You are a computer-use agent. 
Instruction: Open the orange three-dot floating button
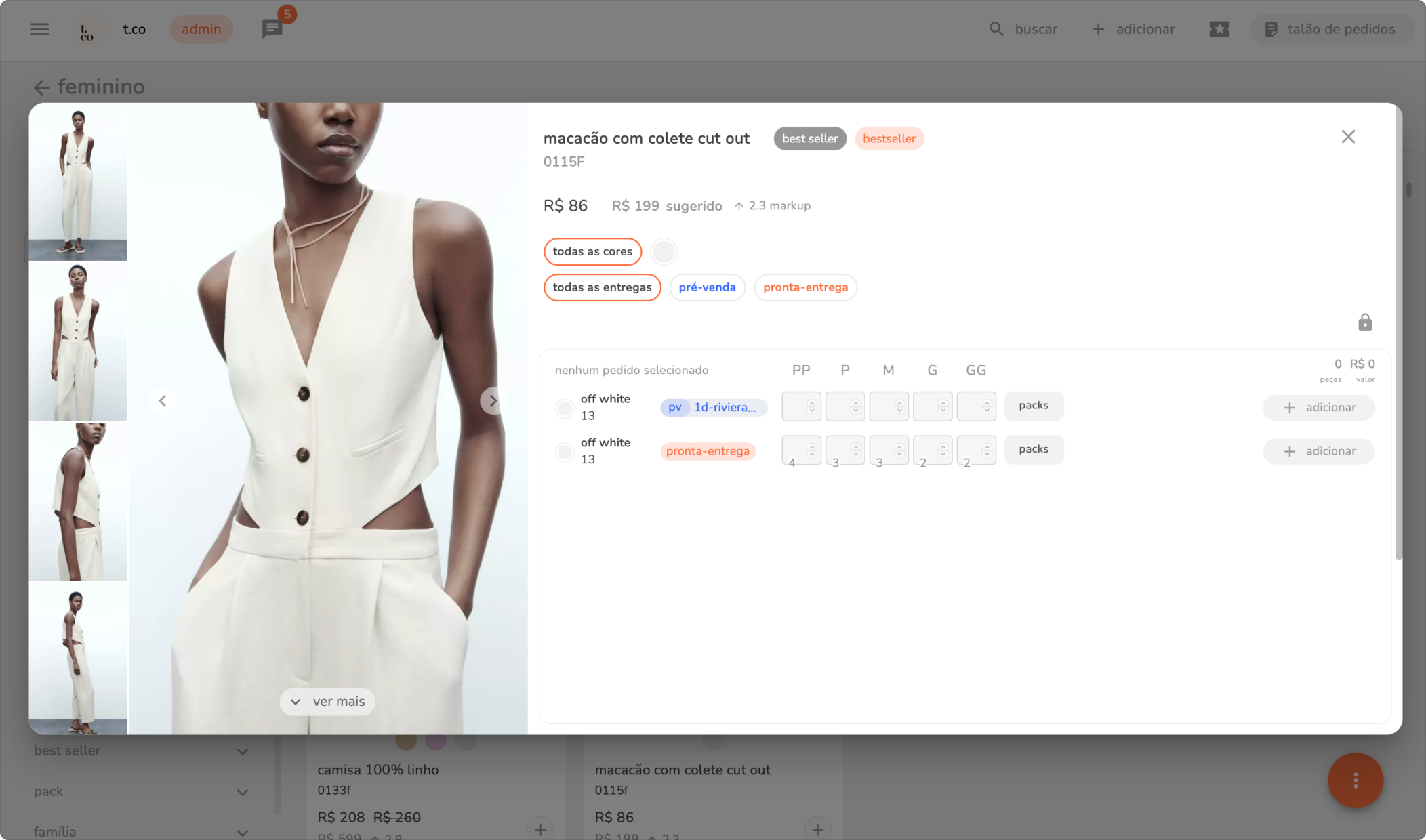pyautogui.click(x=1355, y=780)
